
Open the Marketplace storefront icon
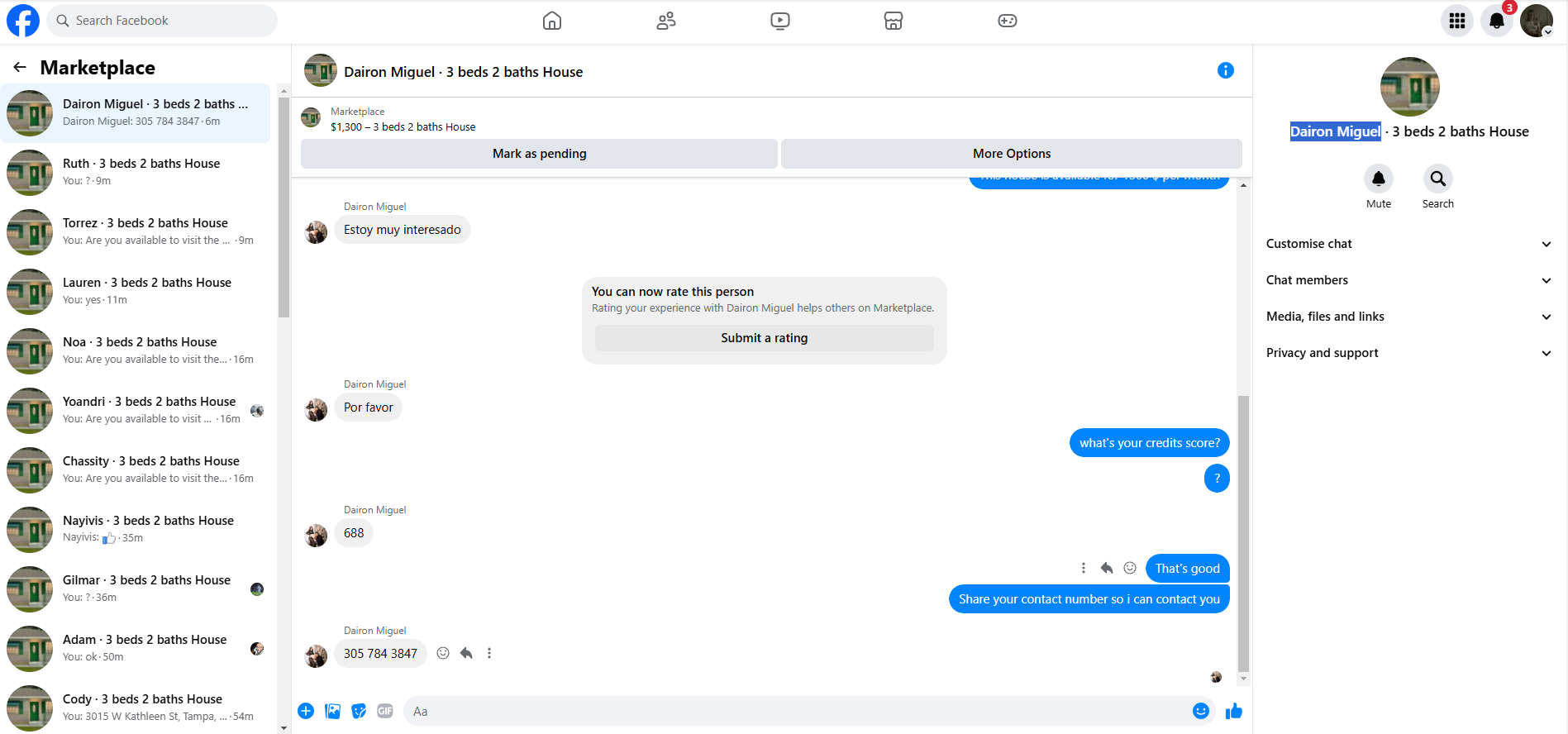pyautogui.click(x=894, y=21)
